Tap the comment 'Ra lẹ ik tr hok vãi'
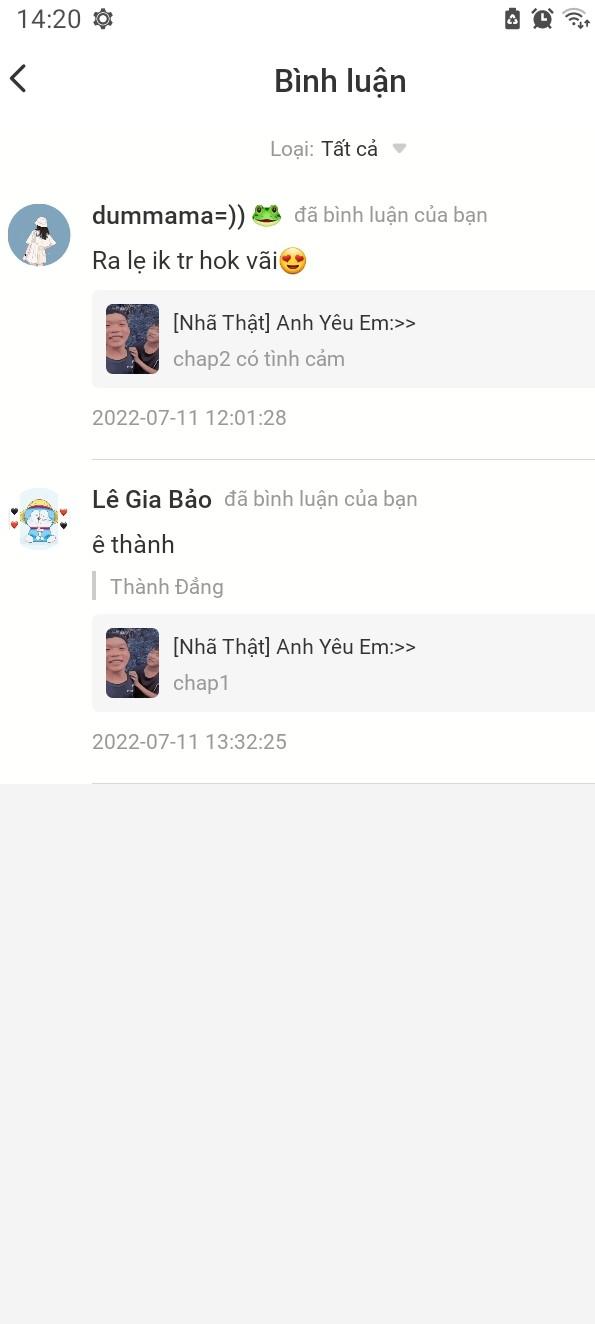This screenshot has width=595, height=1324. [199, 261]
